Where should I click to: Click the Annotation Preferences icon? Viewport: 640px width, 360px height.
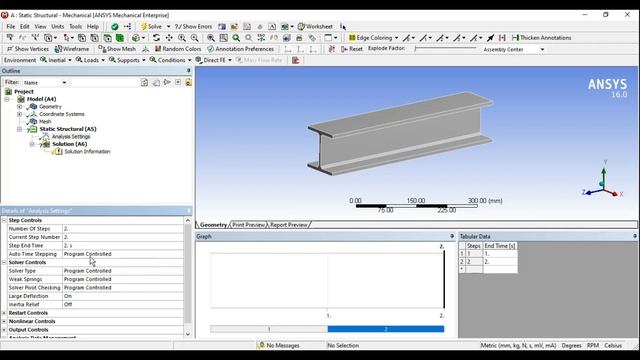211,49
